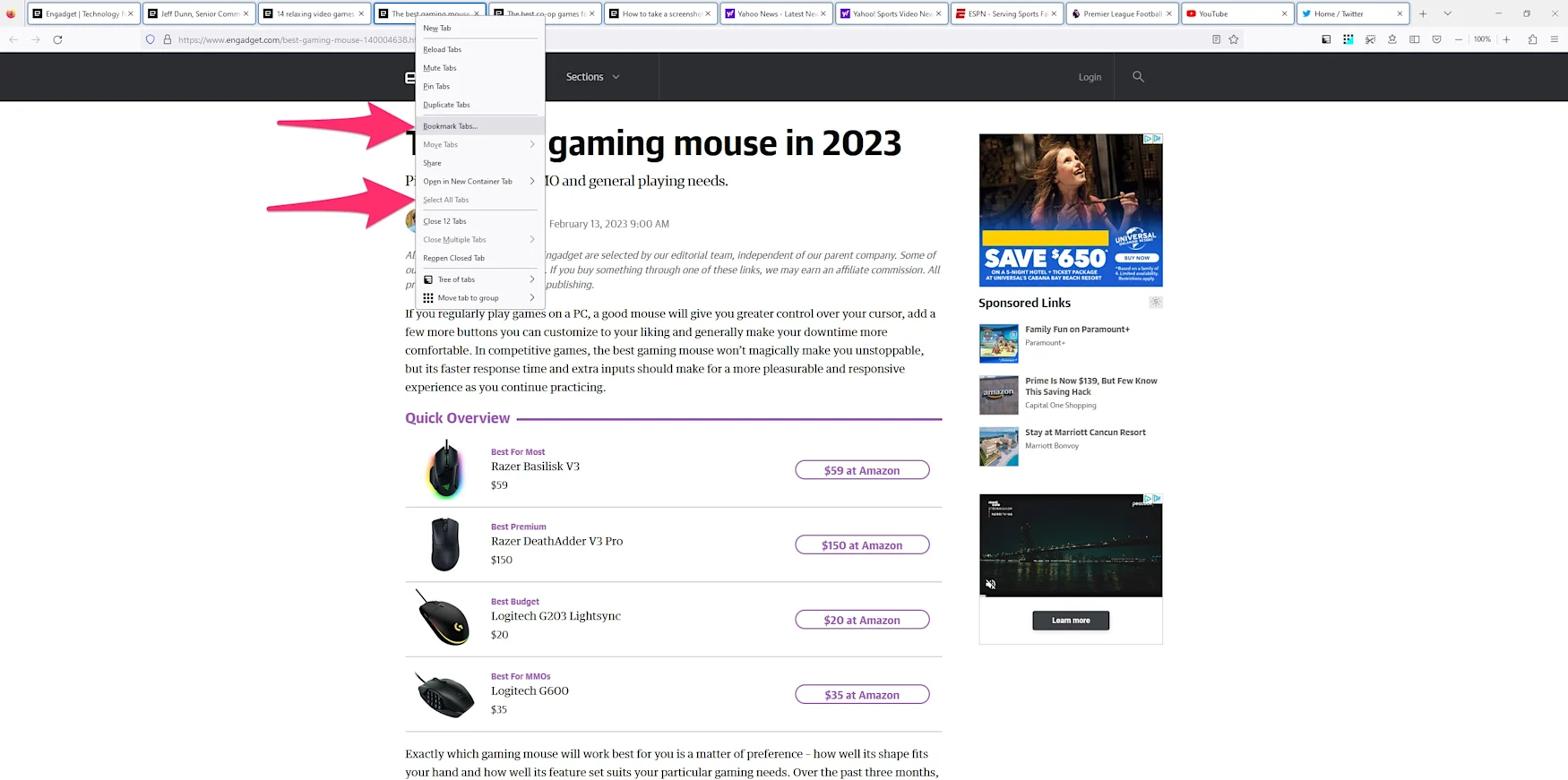Click the $59 at Amazon button

click(862, 470)
